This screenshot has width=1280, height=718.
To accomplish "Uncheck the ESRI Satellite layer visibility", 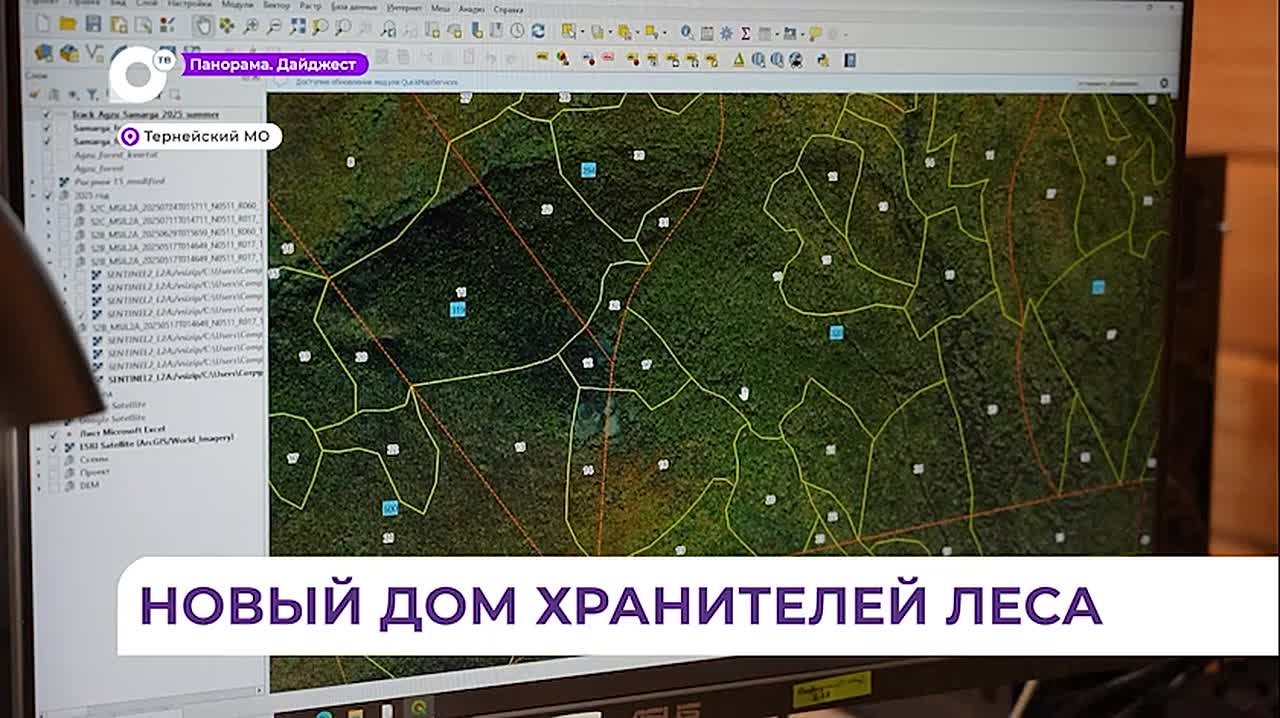I will (53, 445).
